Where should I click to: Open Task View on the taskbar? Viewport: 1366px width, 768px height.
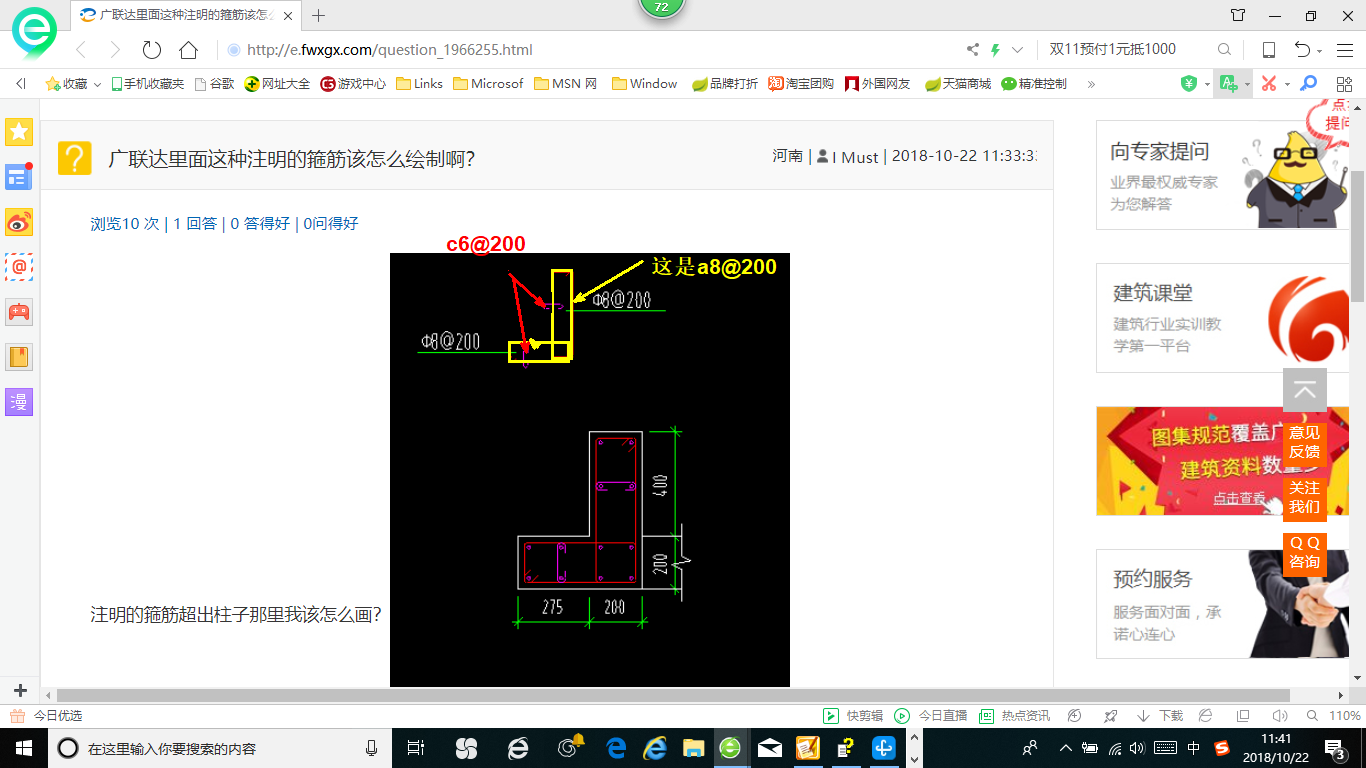click(x=416, y=748)
